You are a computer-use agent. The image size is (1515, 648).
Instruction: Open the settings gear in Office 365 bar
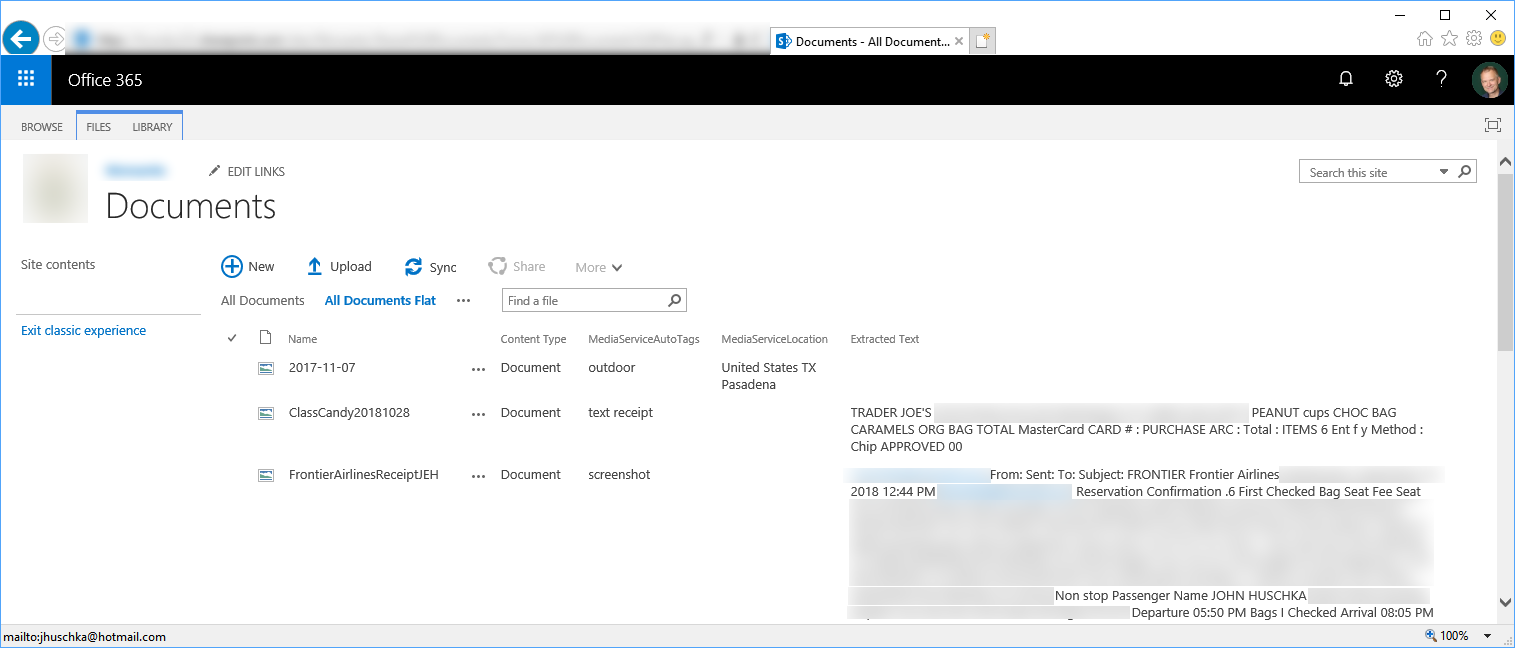1394,79
